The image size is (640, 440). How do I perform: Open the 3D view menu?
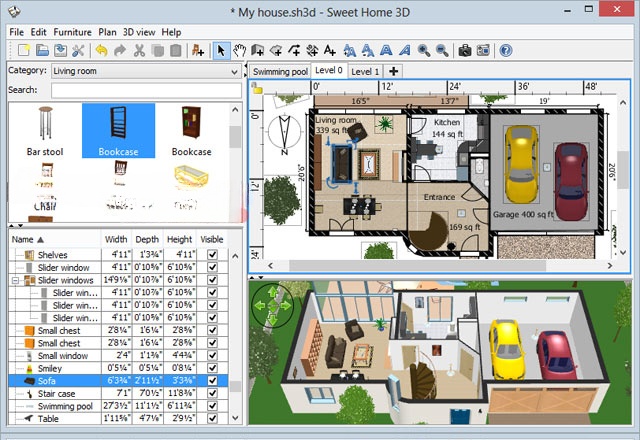tap(139, 32)
